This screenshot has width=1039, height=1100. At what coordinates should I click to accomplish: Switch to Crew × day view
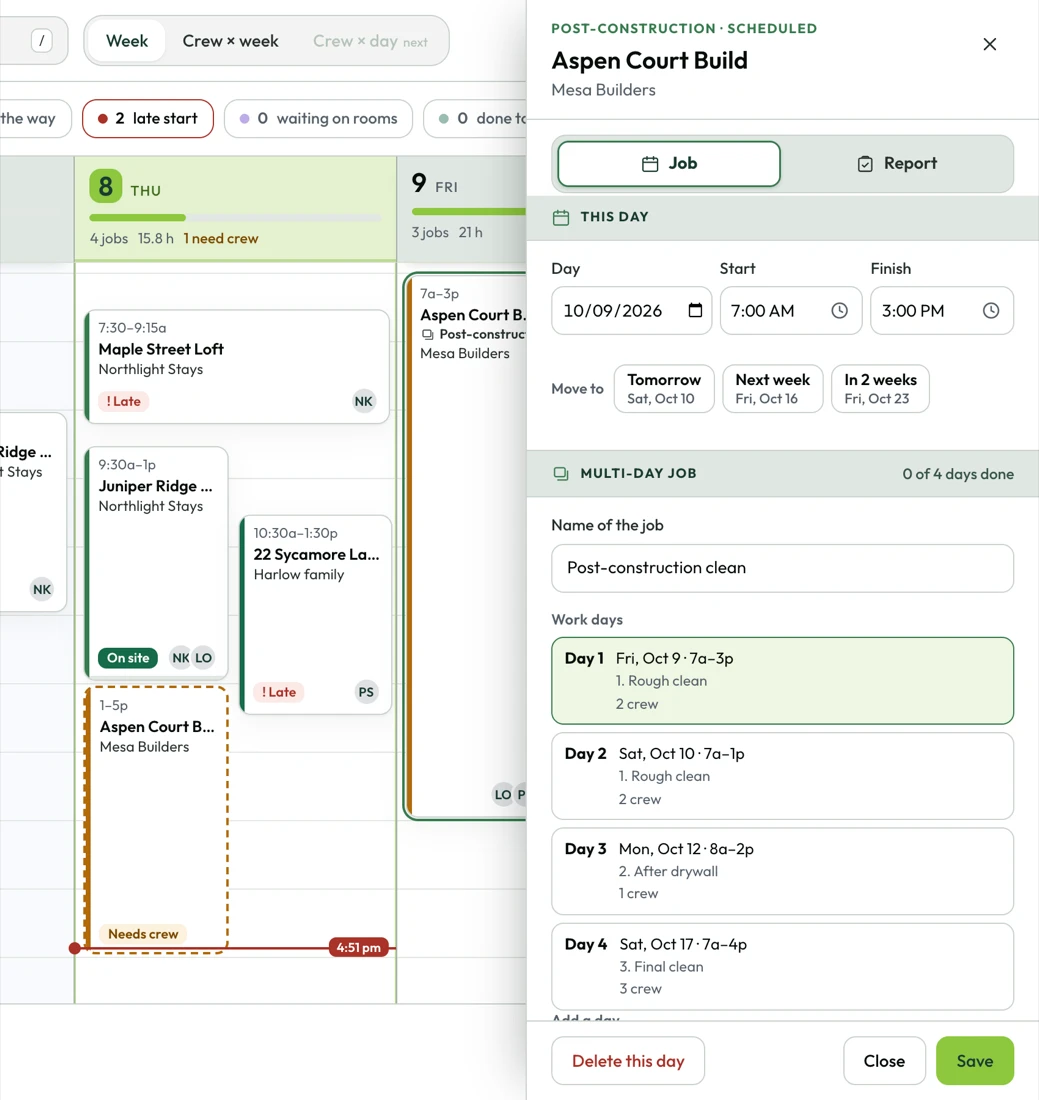pyautogui.click(x=370, y=41)
